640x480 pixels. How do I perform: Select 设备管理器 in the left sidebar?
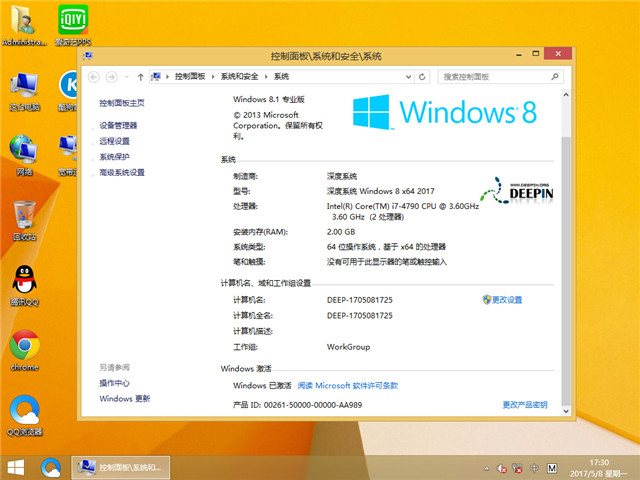(119, 125)
